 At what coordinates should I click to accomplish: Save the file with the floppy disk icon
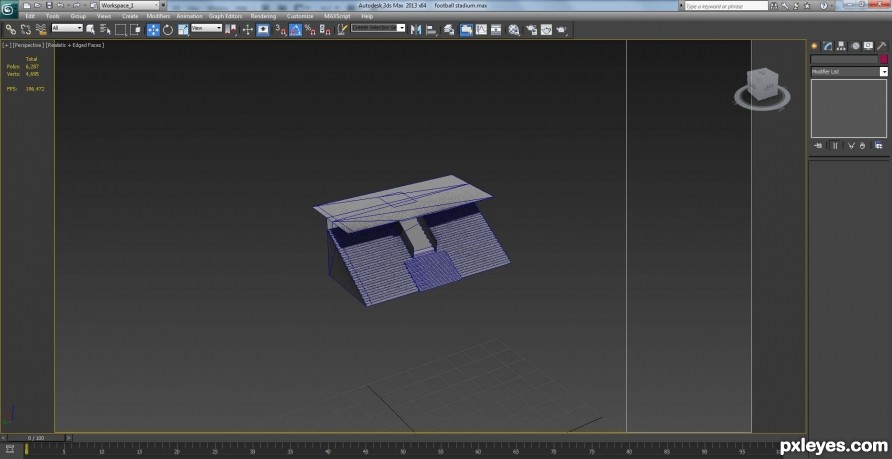click(49, 5)
